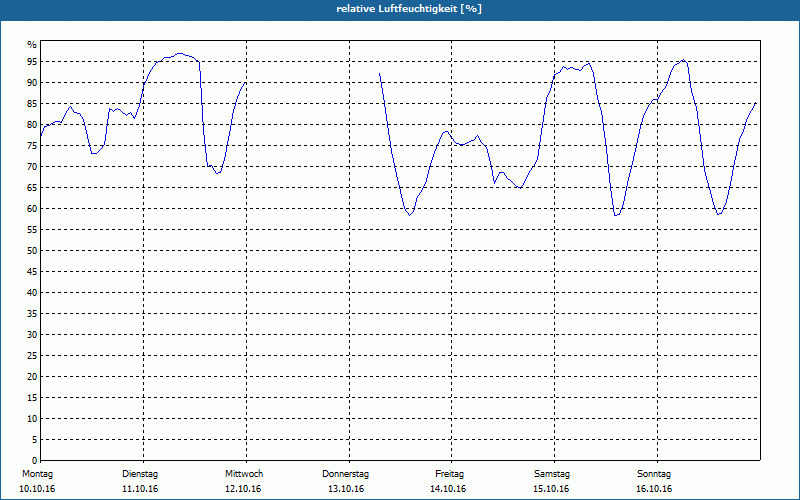Click the y-axis value 95
This screenshot has height=500, width=800.
pyautogui.click(x=32, y=62)
